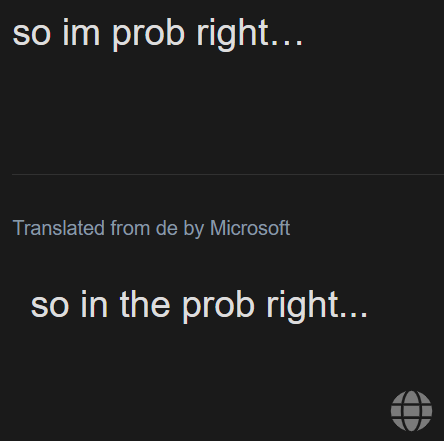Click the word 'the' in the translated text

point(145,304)
